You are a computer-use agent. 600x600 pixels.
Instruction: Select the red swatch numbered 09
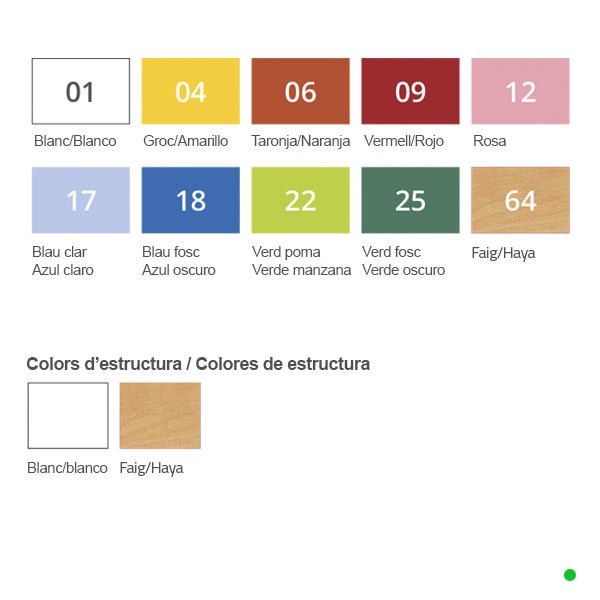click(410, 91)
